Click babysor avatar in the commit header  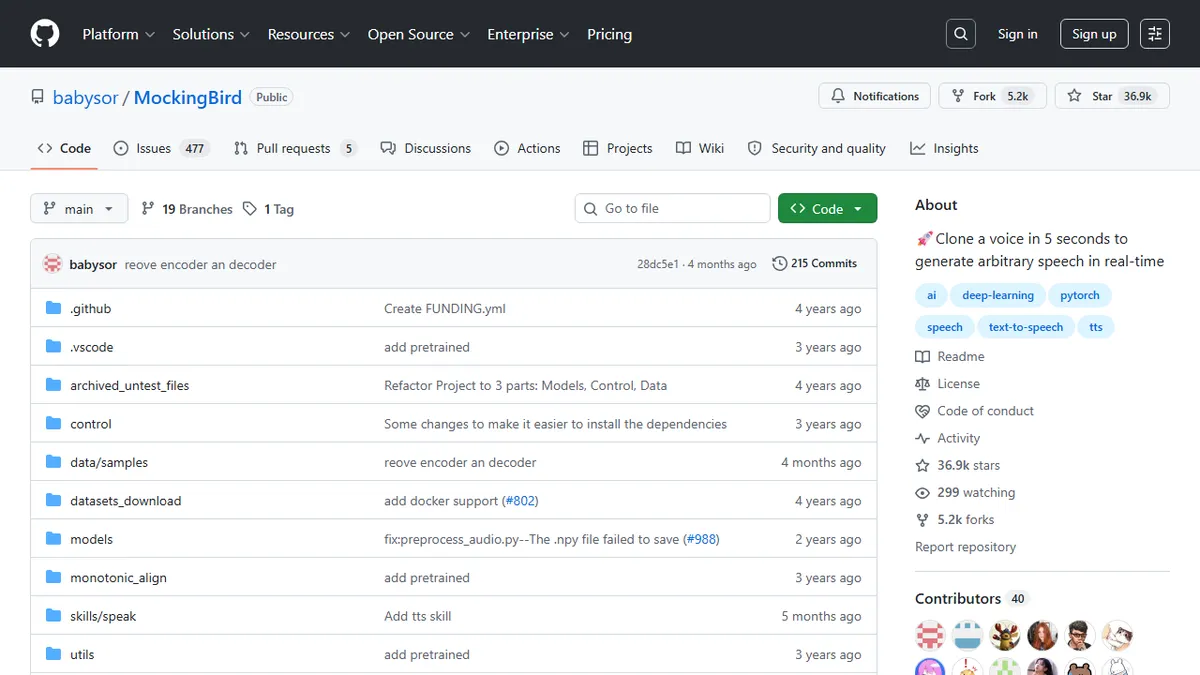(52, 264)
